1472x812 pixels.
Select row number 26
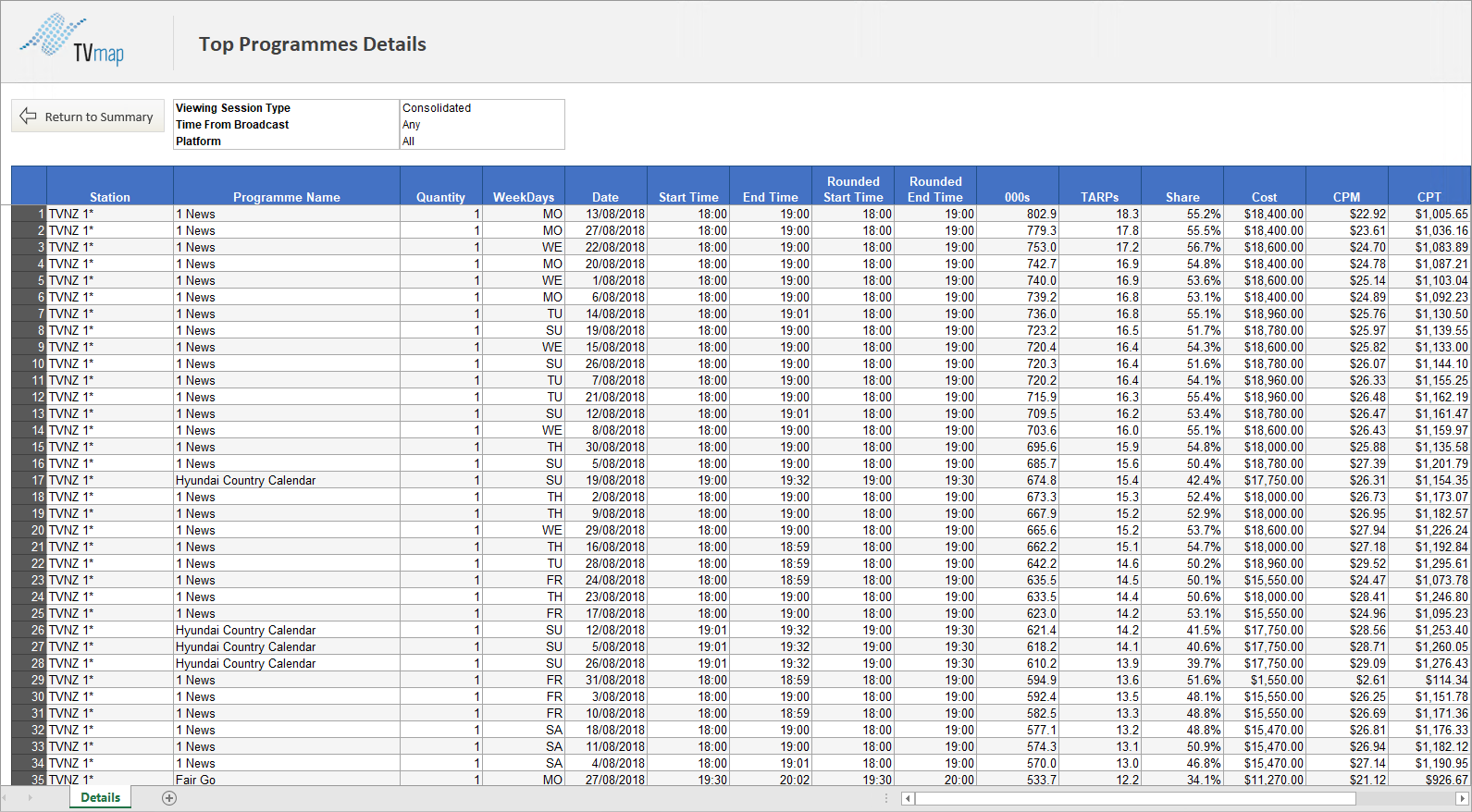tap(29, 630)
